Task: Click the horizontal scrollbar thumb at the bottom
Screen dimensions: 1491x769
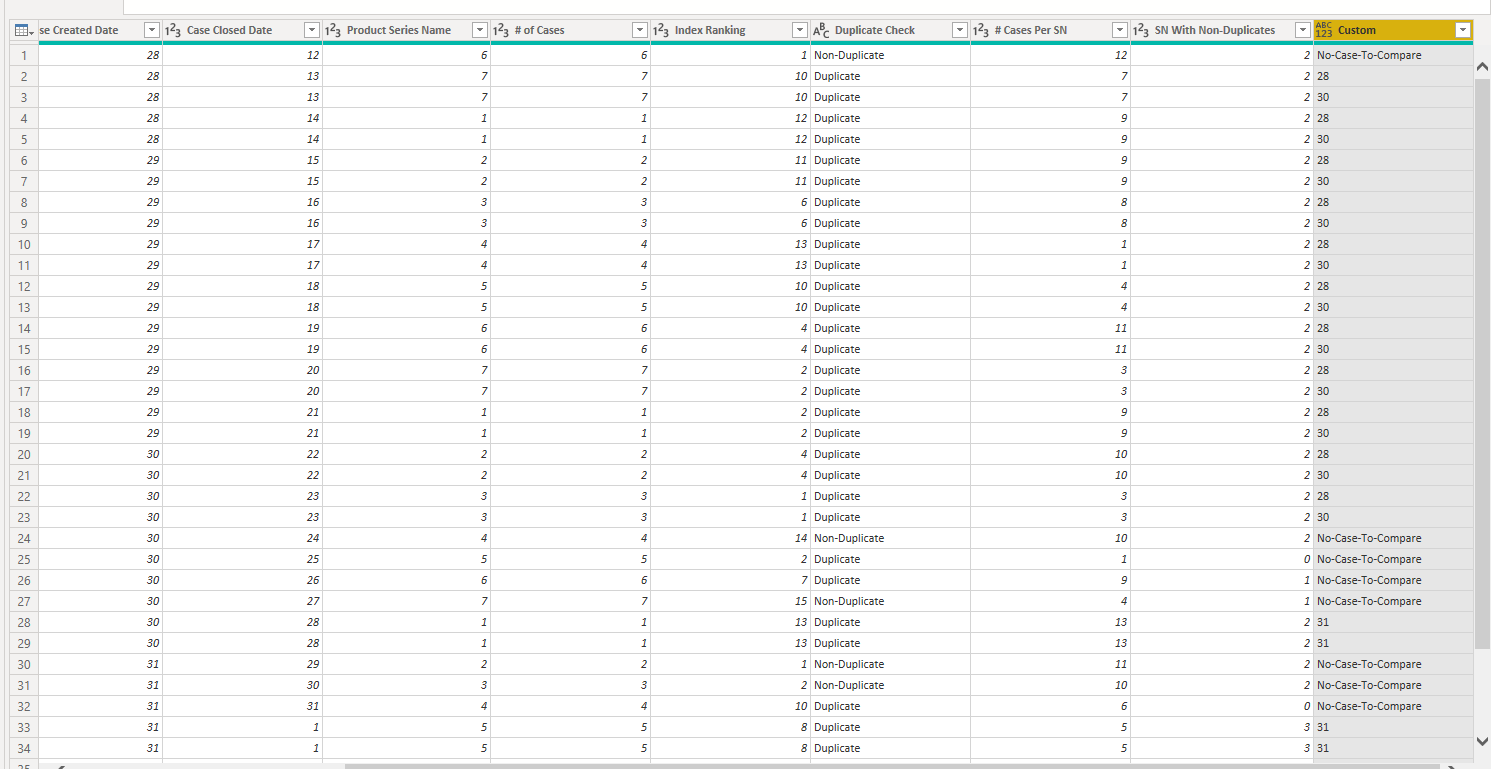Action: pos(892,766)
